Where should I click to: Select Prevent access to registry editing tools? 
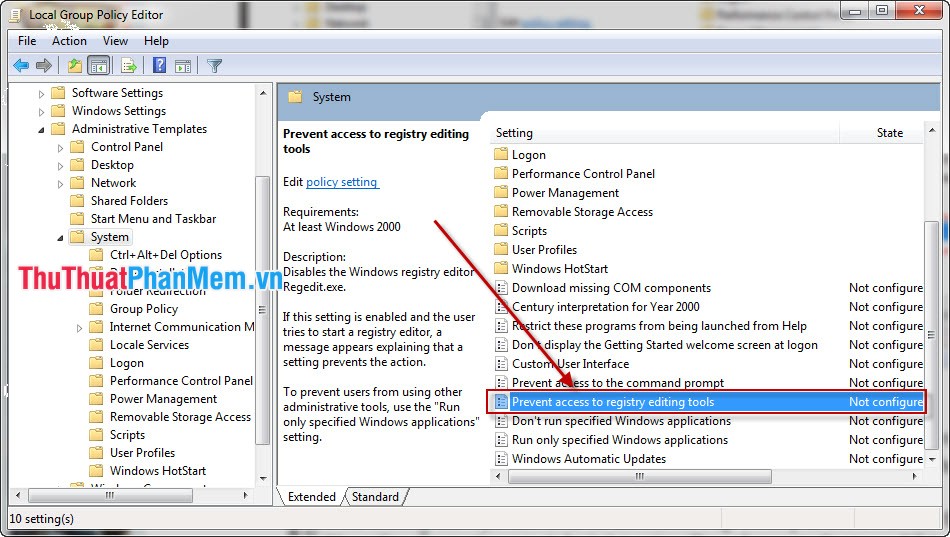[706, 401]
